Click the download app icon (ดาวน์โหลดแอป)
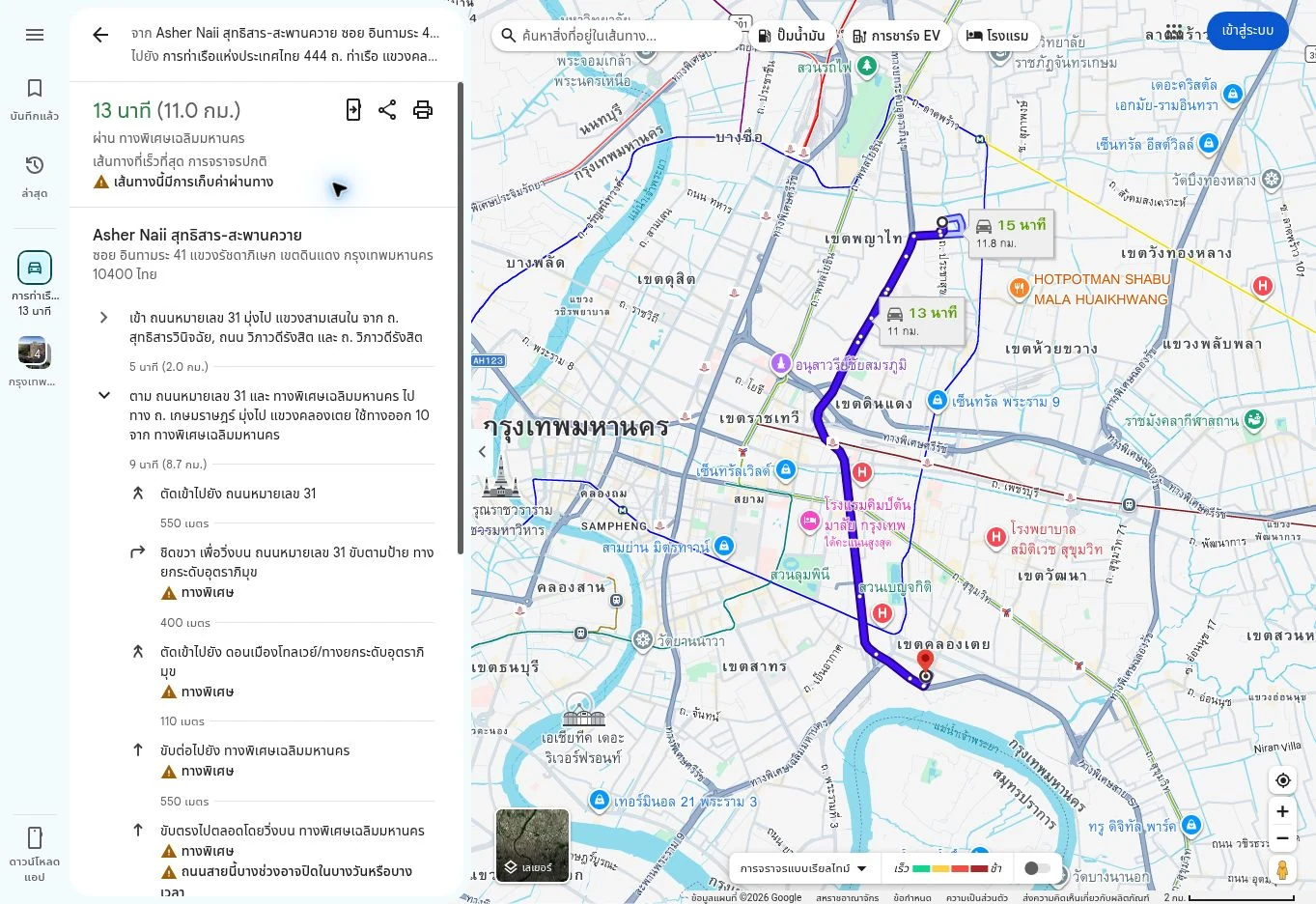The height and width of the screenshot is (904, 1316). (35, 854)
